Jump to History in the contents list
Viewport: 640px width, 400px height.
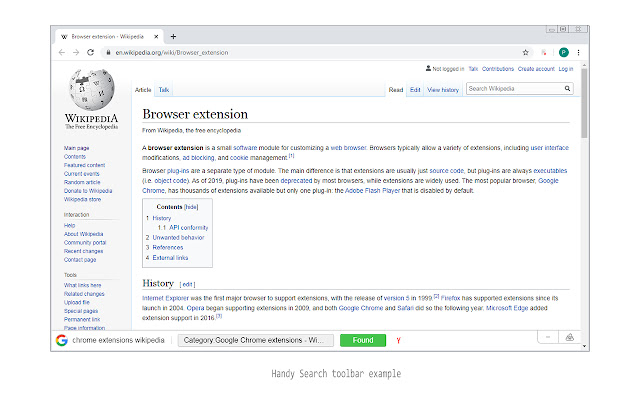pyautogui.click(x=162, y=218)
